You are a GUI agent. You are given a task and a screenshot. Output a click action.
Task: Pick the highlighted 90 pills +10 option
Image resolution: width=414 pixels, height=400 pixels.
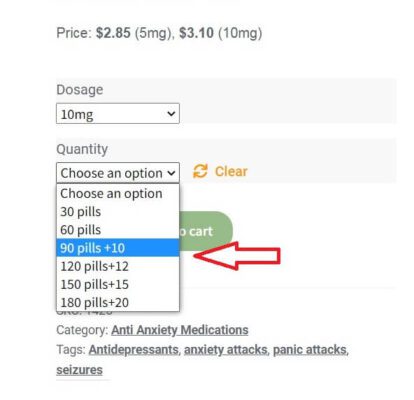click(118, 248)
